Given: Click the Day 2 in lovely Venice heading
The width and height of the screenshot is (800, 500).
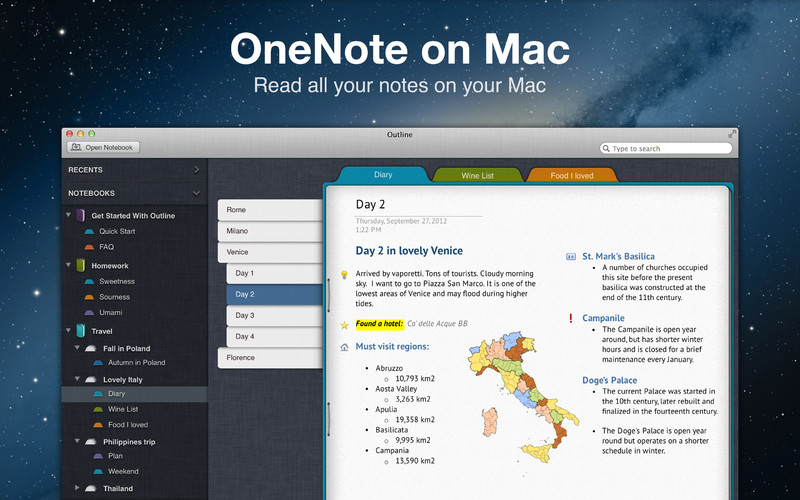Looking at the screenshot, I should (x=409, y=251).
